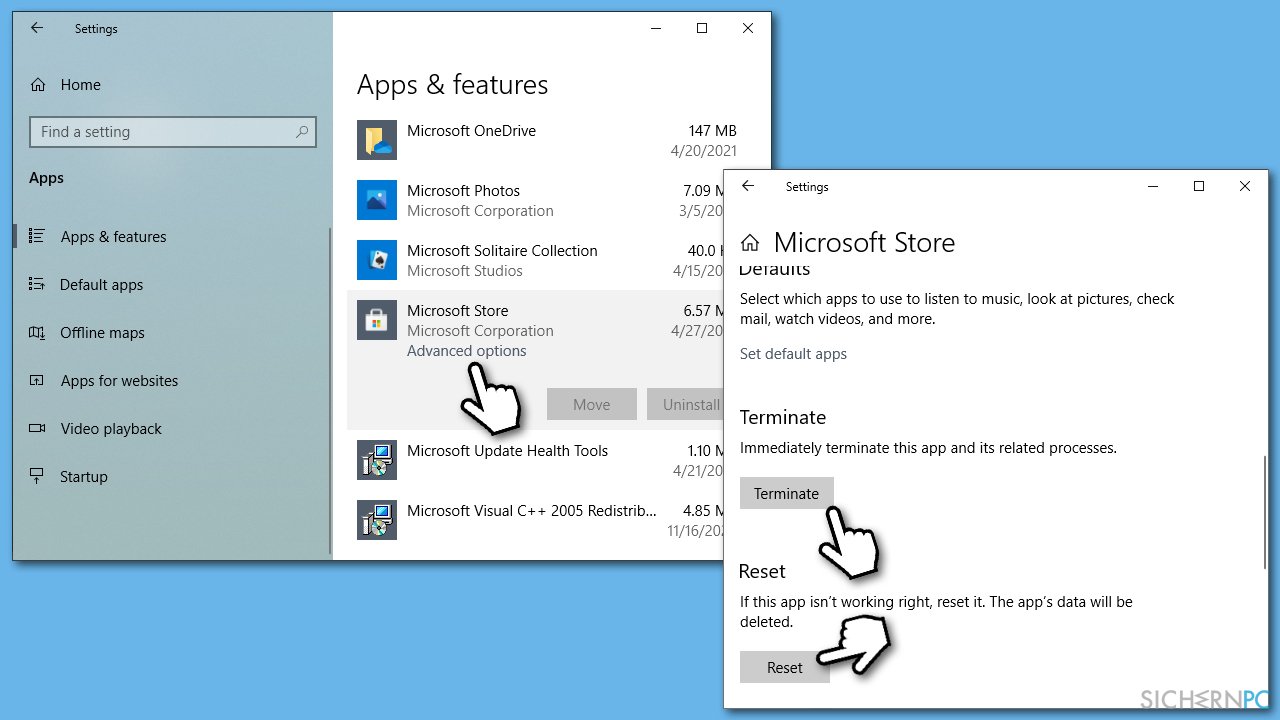
Task: Click the Terminate button
Action: pyautogui.click(x=787, y=493)
